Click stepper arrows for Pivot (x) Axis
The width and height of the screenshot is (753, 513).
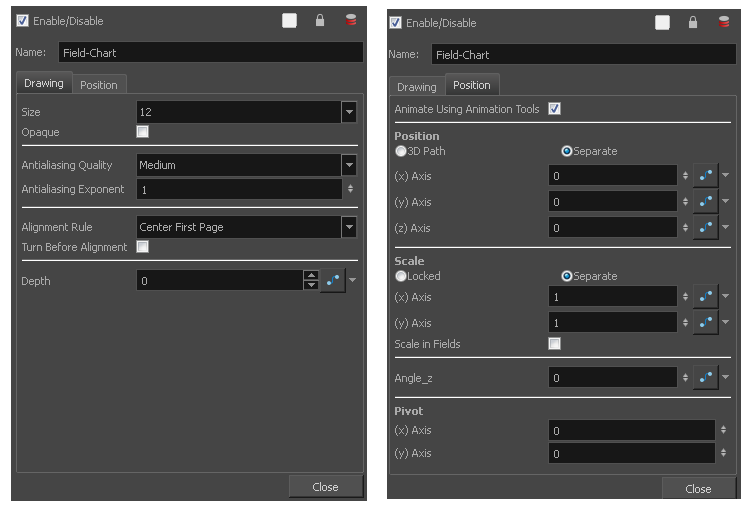(x=723, y=430)
